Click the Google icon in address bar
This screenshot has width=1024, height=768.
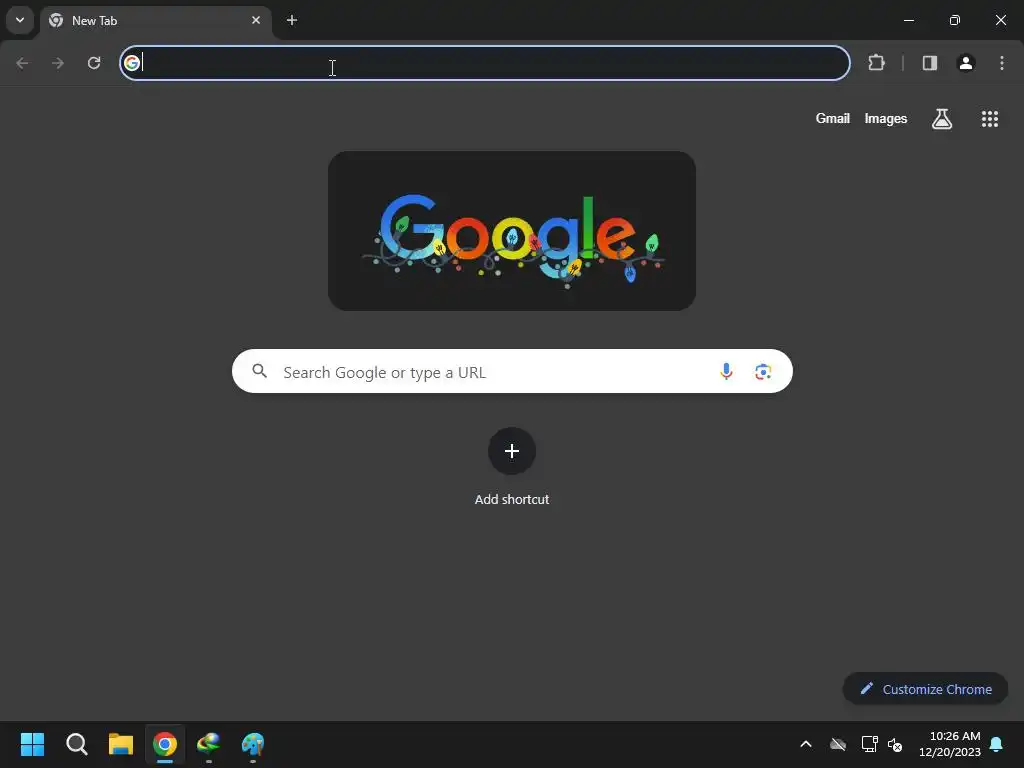pos(132,63)
